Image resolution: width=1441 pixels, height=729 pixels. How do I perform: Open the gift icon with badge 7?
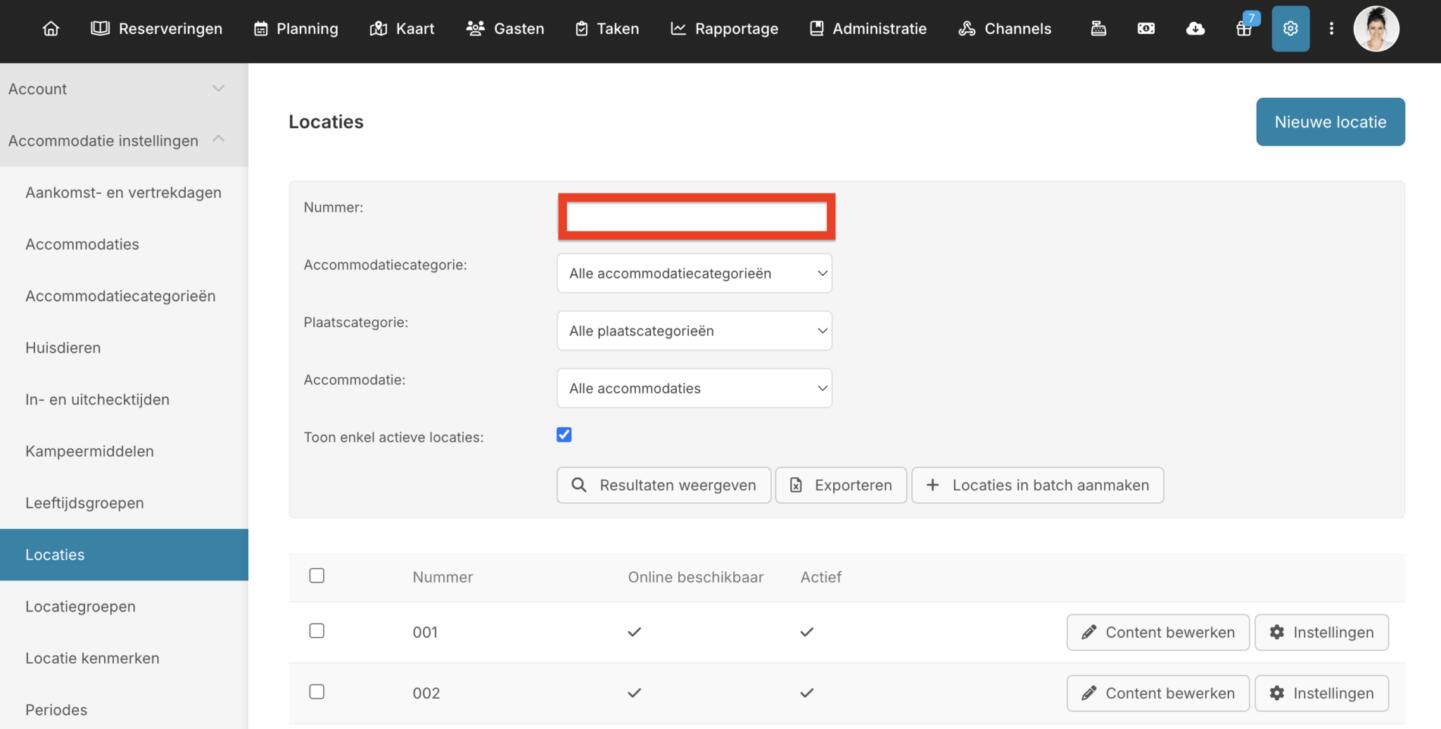[x=1243, y=29]
